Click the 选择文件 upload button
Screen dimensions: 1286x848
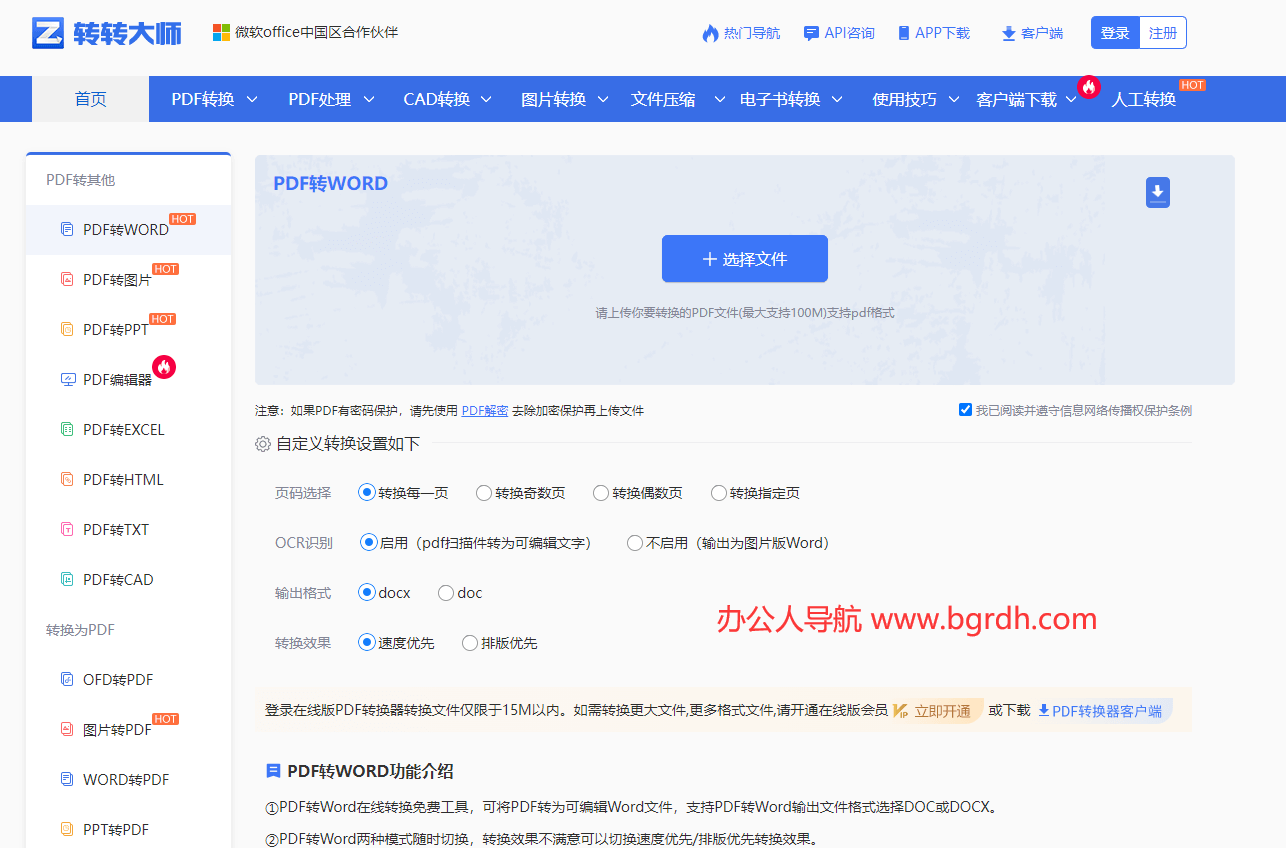(744, 259)
